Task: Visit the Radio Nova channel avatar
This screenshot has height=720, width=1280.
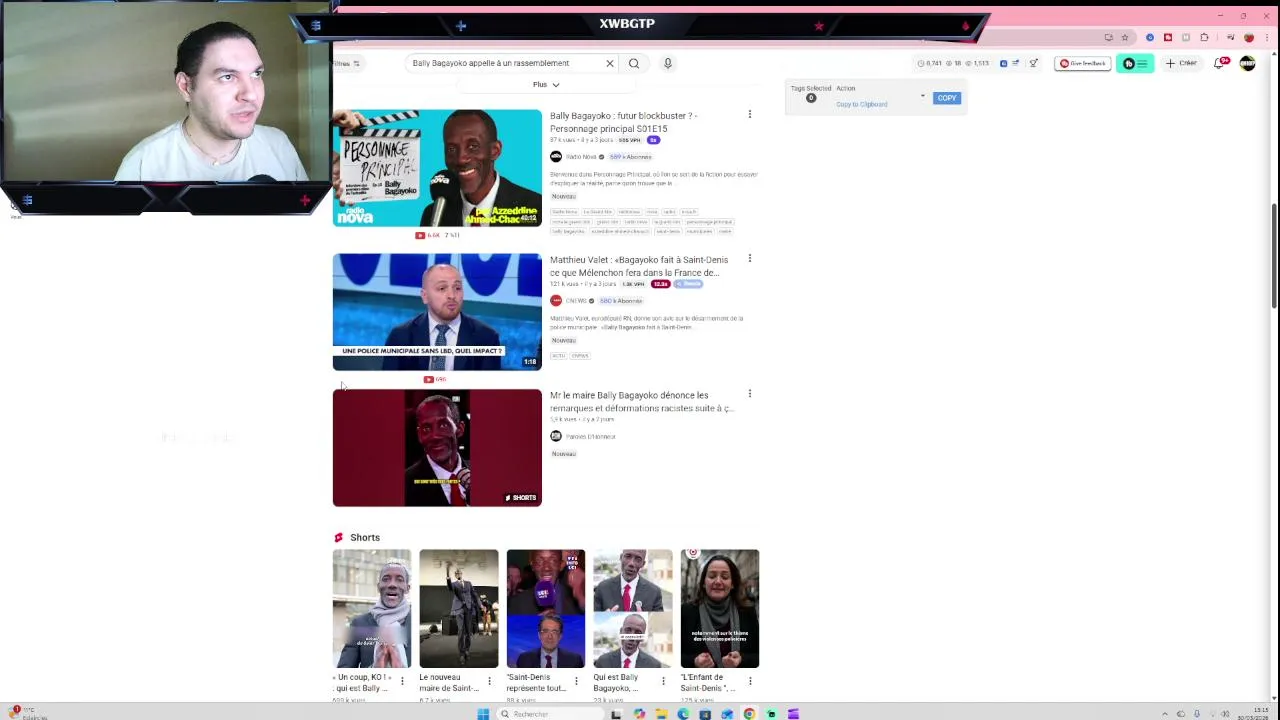Action: [x=556, y=157]
